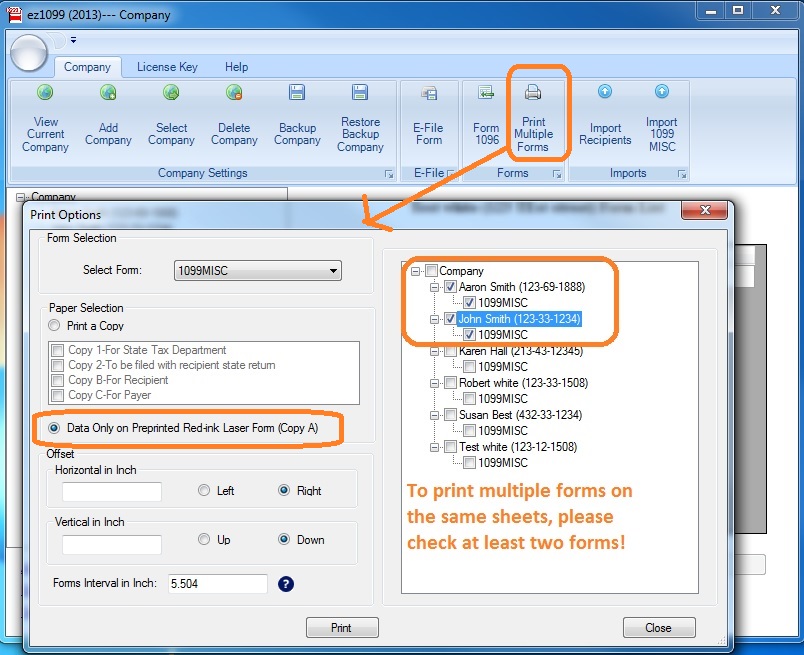Uncheck John Smith checkbox
The image size is (804, 655).
tap(450, 319)
